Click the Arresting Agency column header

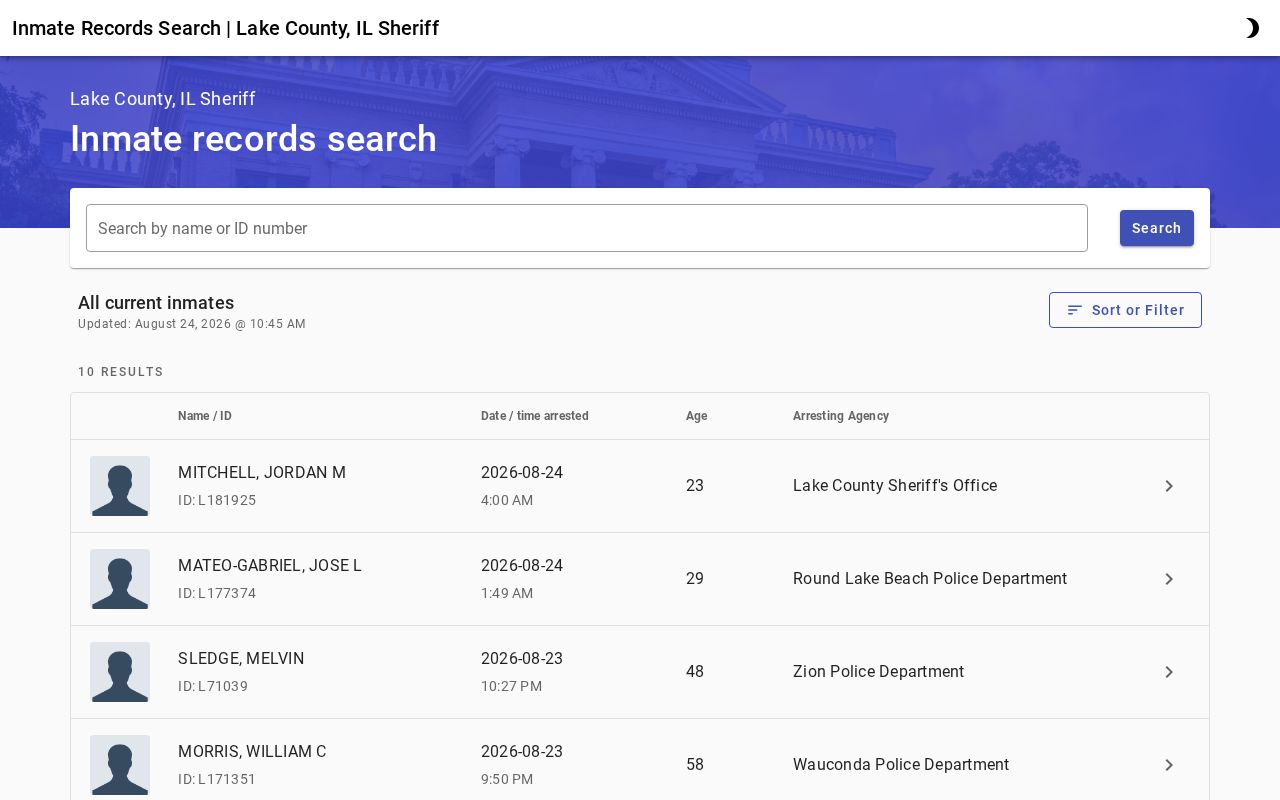point(841,416)
